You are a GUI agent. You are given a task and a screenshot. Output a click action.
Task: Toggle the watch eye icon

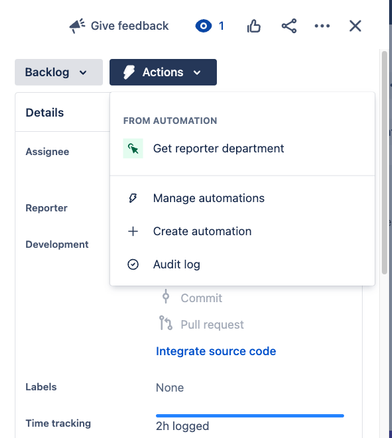pos(203,26)
